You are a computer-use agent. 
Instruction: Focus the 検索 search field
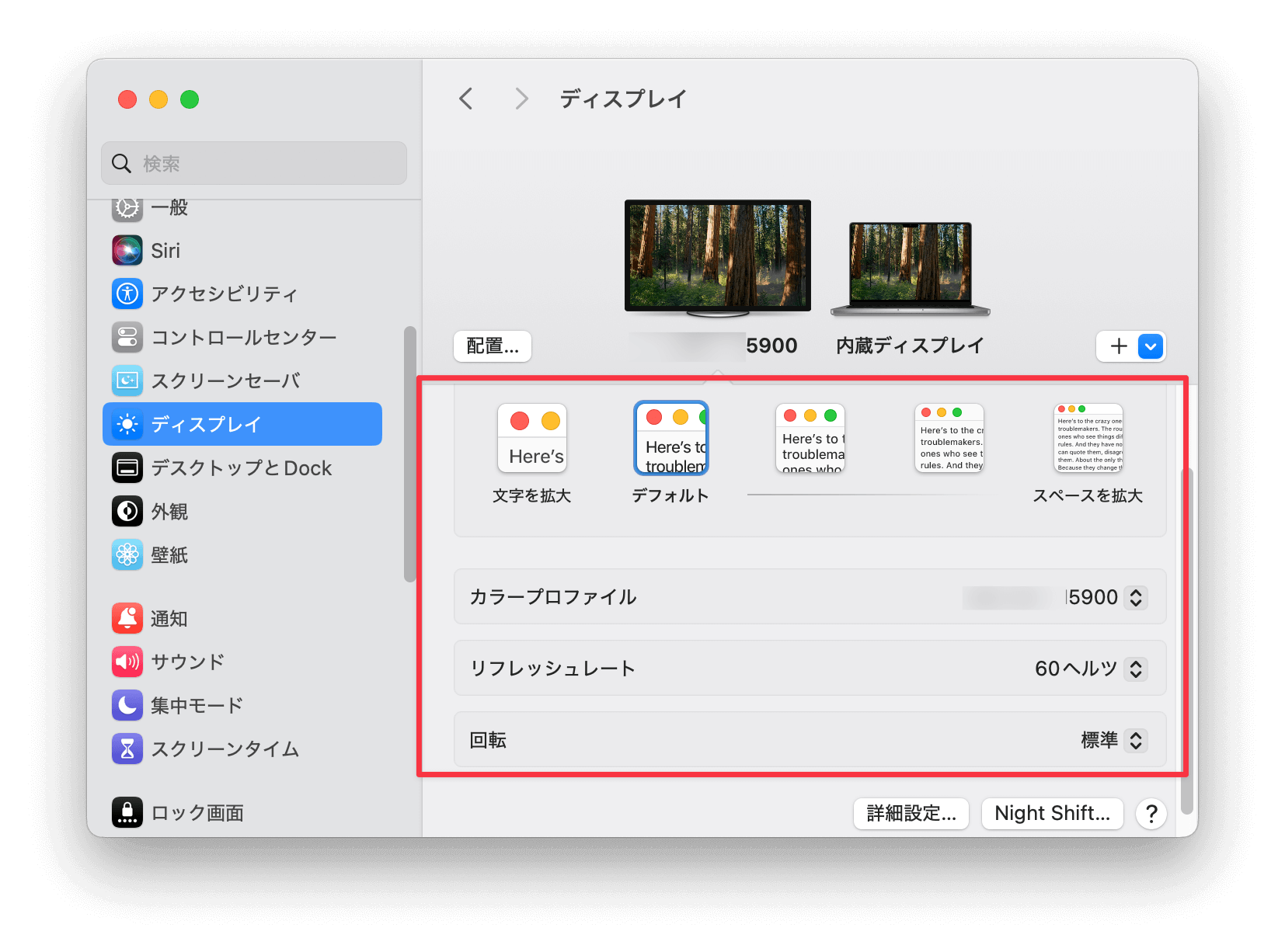coord(254,163)
